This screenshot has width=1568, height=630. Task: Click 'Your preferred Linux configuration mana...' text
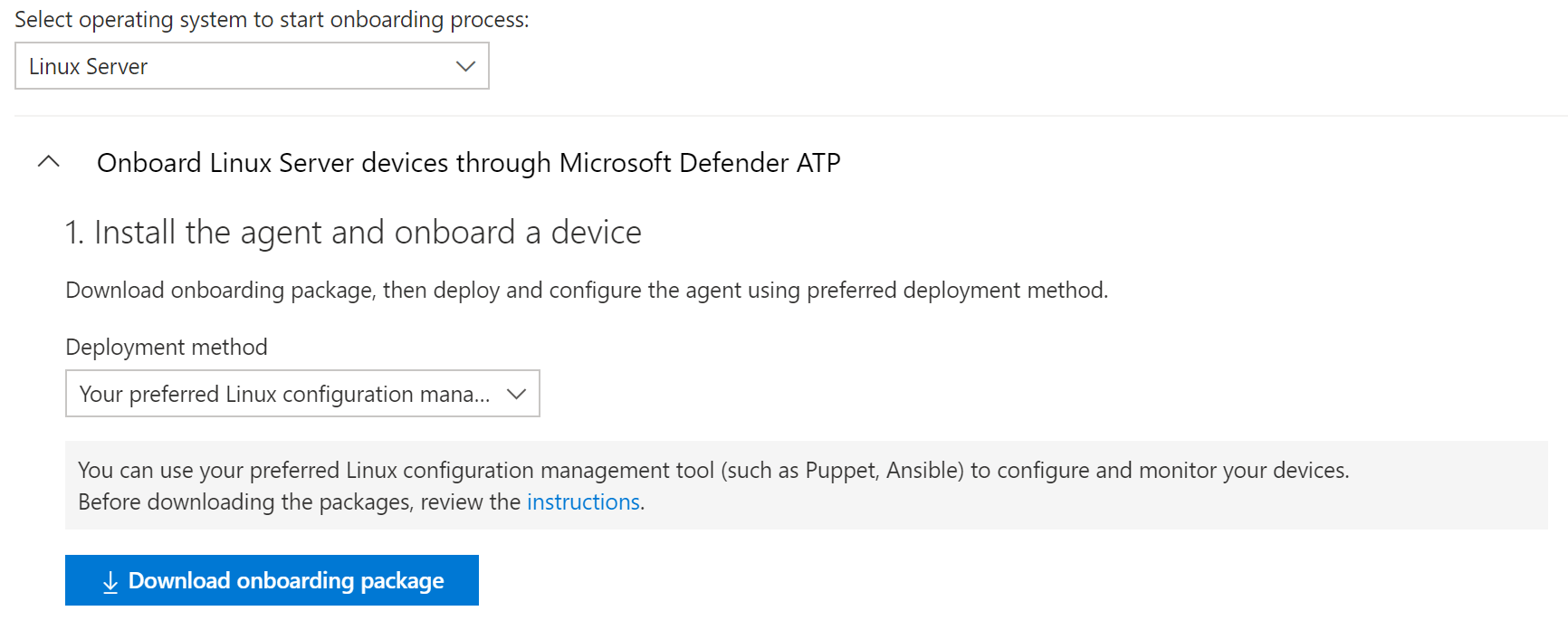[x=284, y=395]
